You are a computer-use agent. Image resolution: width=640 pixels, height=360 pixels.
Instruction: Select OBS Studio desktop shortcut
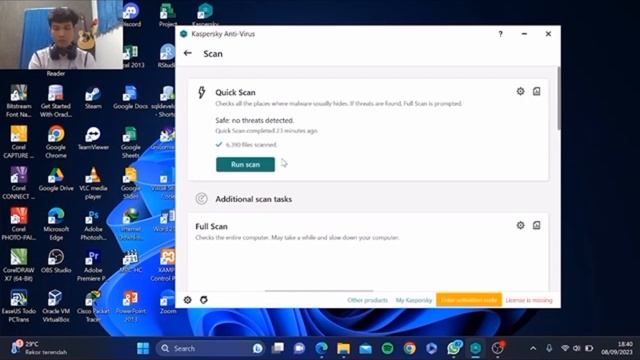(56, 261)
